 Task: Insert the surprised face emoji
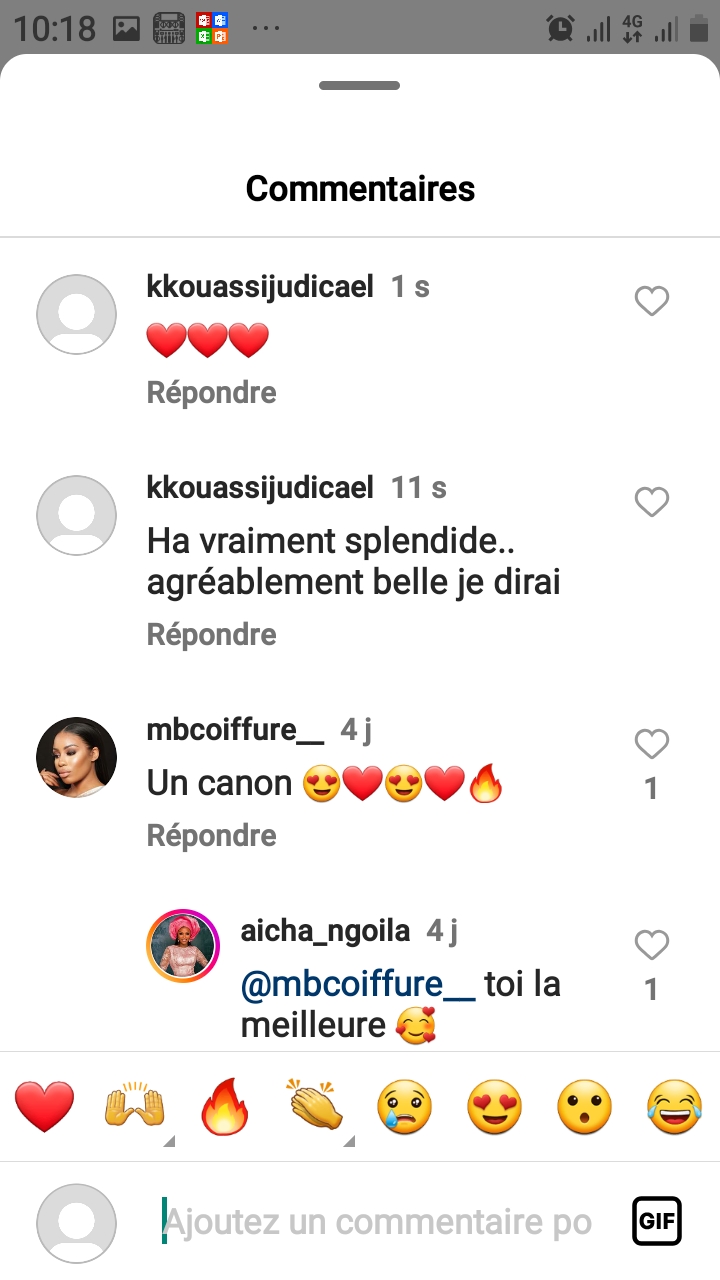pos(584,1108)
